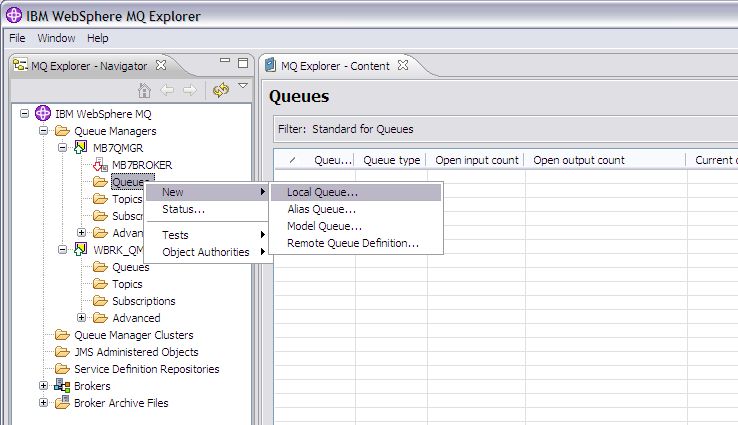Sort by the Open output count column

(x=606, y=160)
